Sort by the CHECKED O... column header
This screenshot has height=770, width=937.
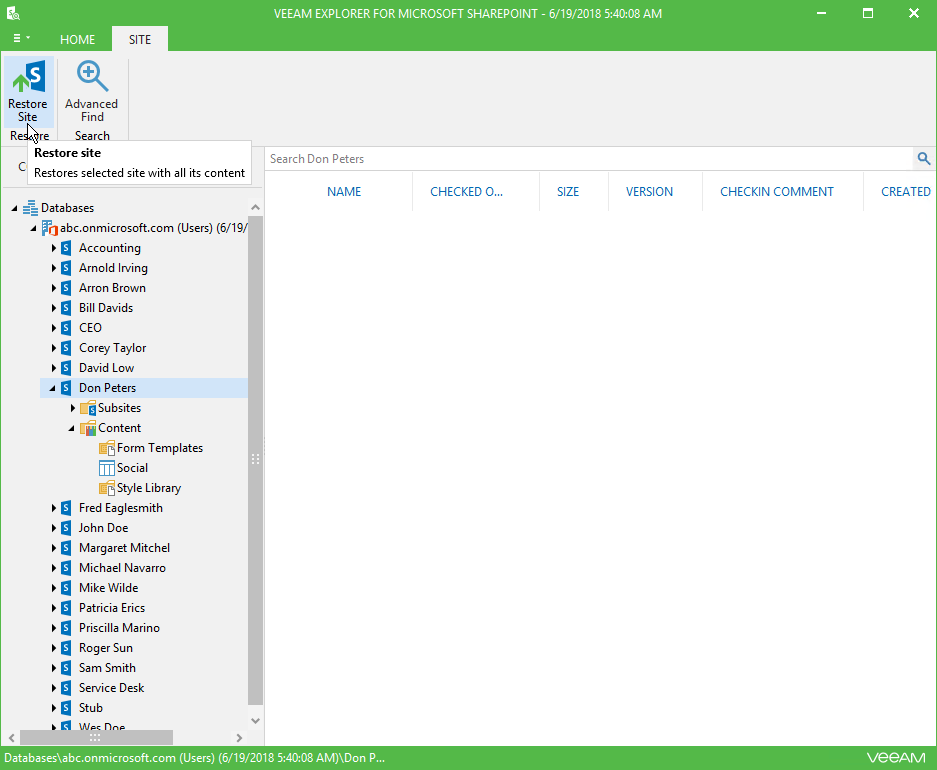466,192
